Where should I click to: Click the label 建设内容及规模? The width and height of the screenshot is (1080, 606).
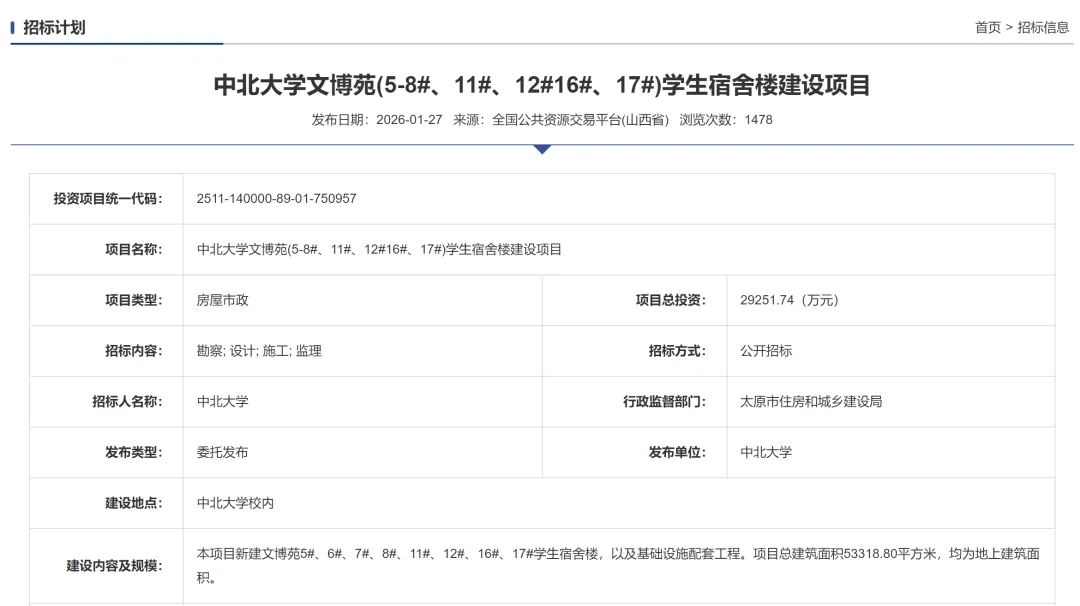point(114,566)
